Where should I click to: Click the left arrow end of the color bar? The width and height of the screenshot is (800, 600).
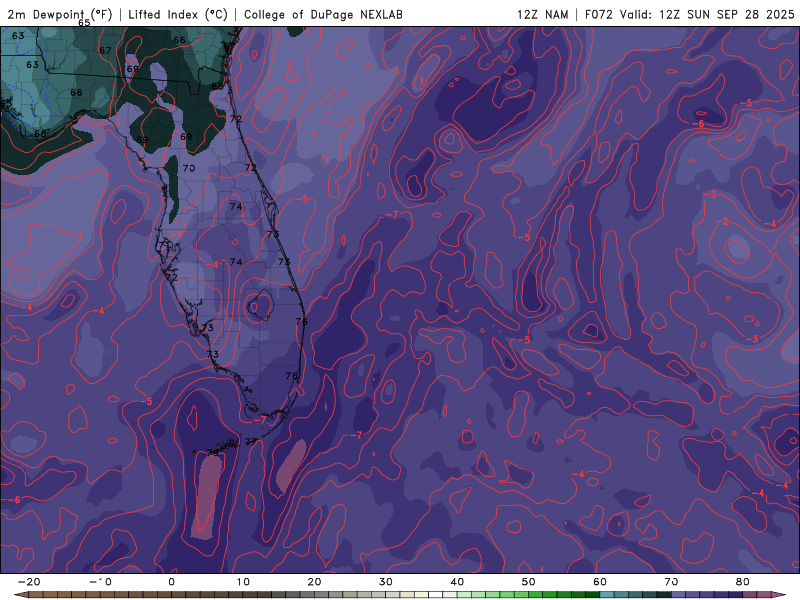20,595
